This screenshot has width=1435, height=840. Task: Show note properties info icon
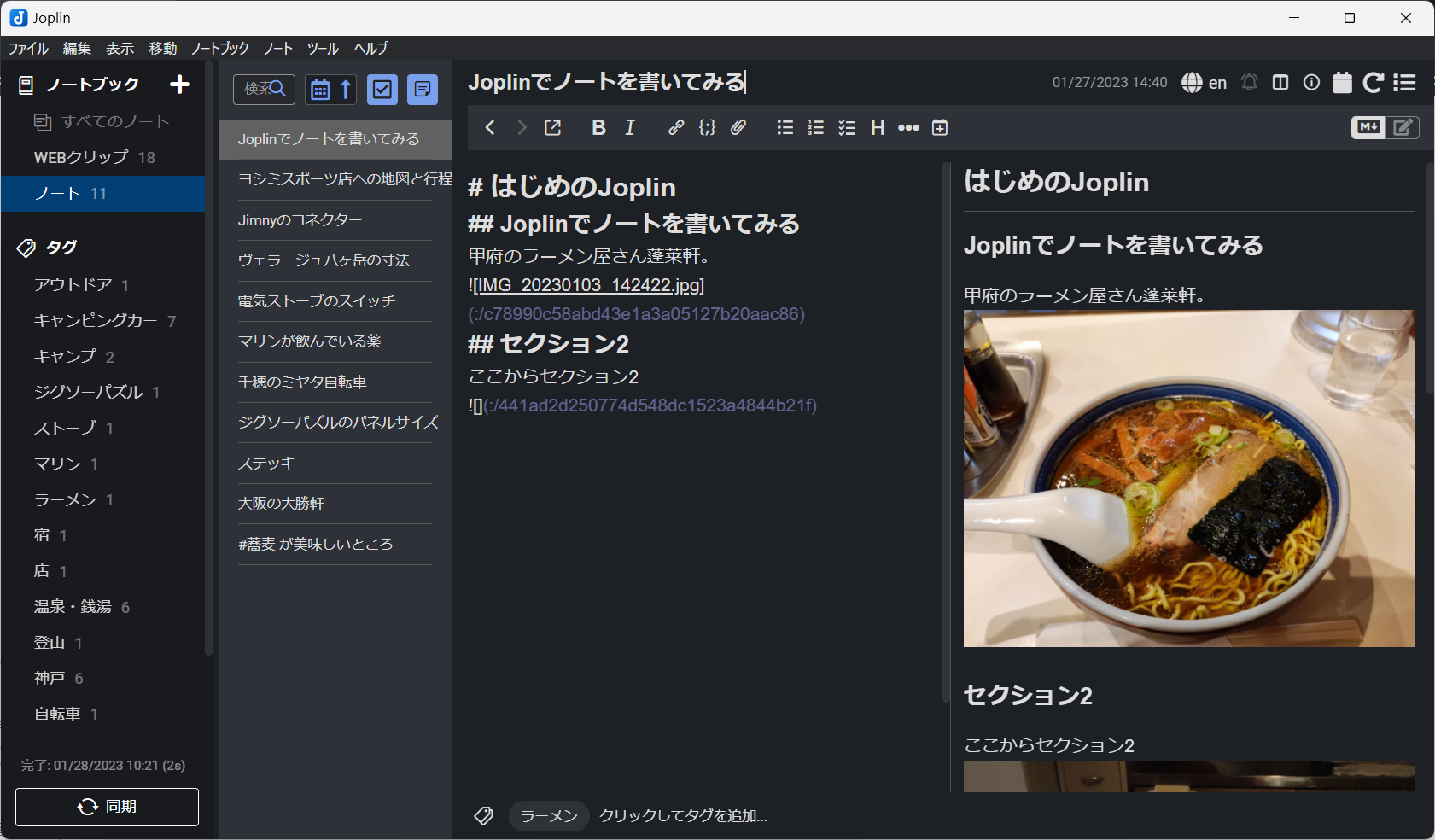1312,82
